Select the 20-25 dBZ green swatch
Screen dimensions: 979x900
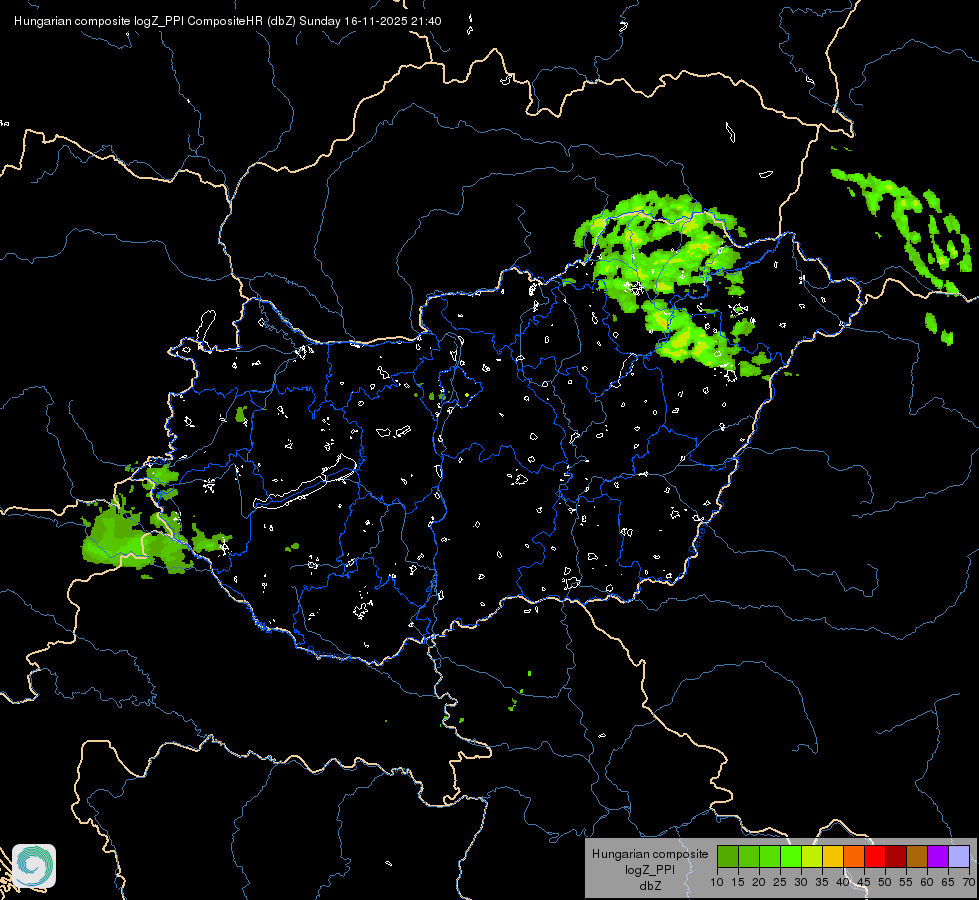click(x=770, y=857)
